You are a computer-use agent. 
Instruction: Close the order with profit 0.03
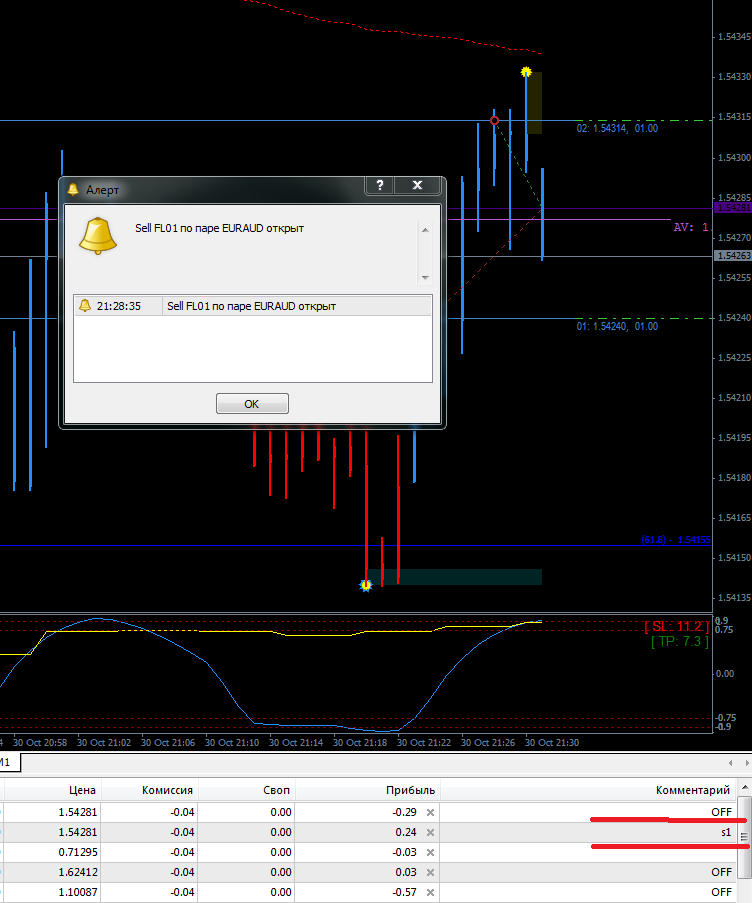click(x=430, y=872)
